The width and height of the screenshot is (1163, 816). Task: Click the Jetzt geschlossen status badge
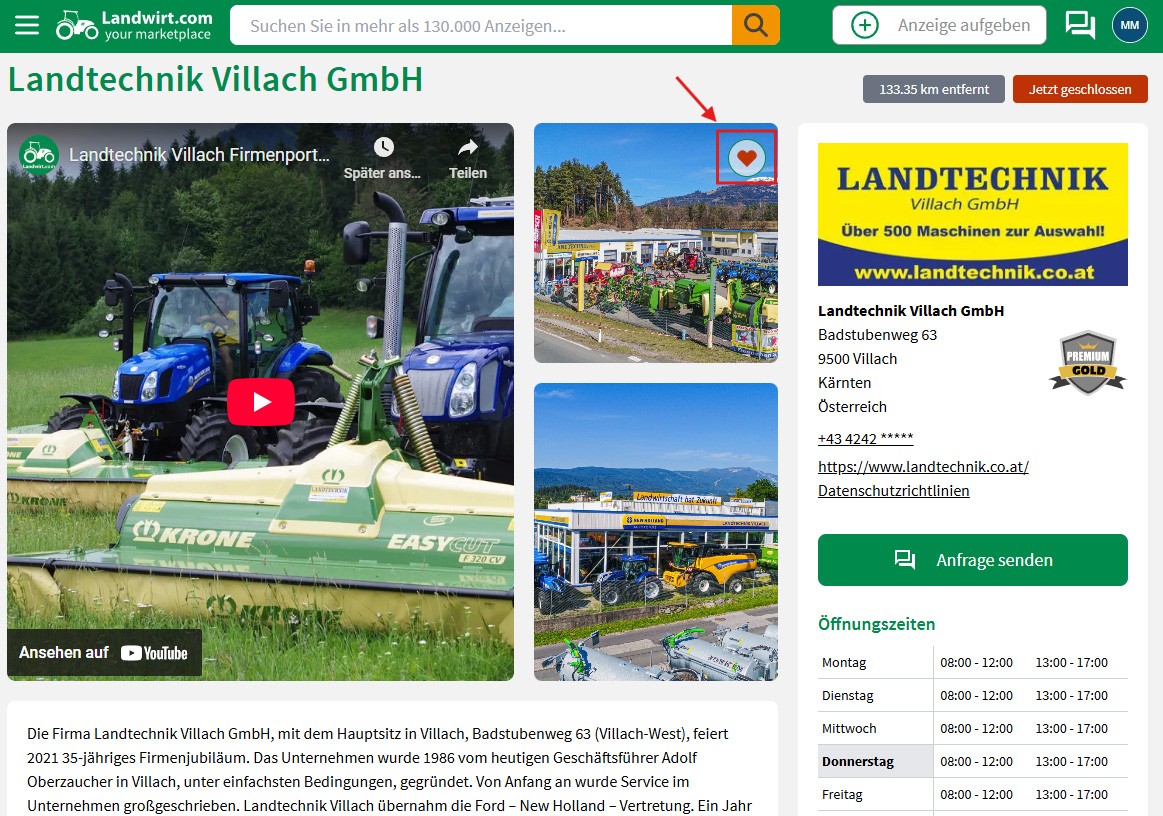pyautogui.click(x=1080, y=88)
